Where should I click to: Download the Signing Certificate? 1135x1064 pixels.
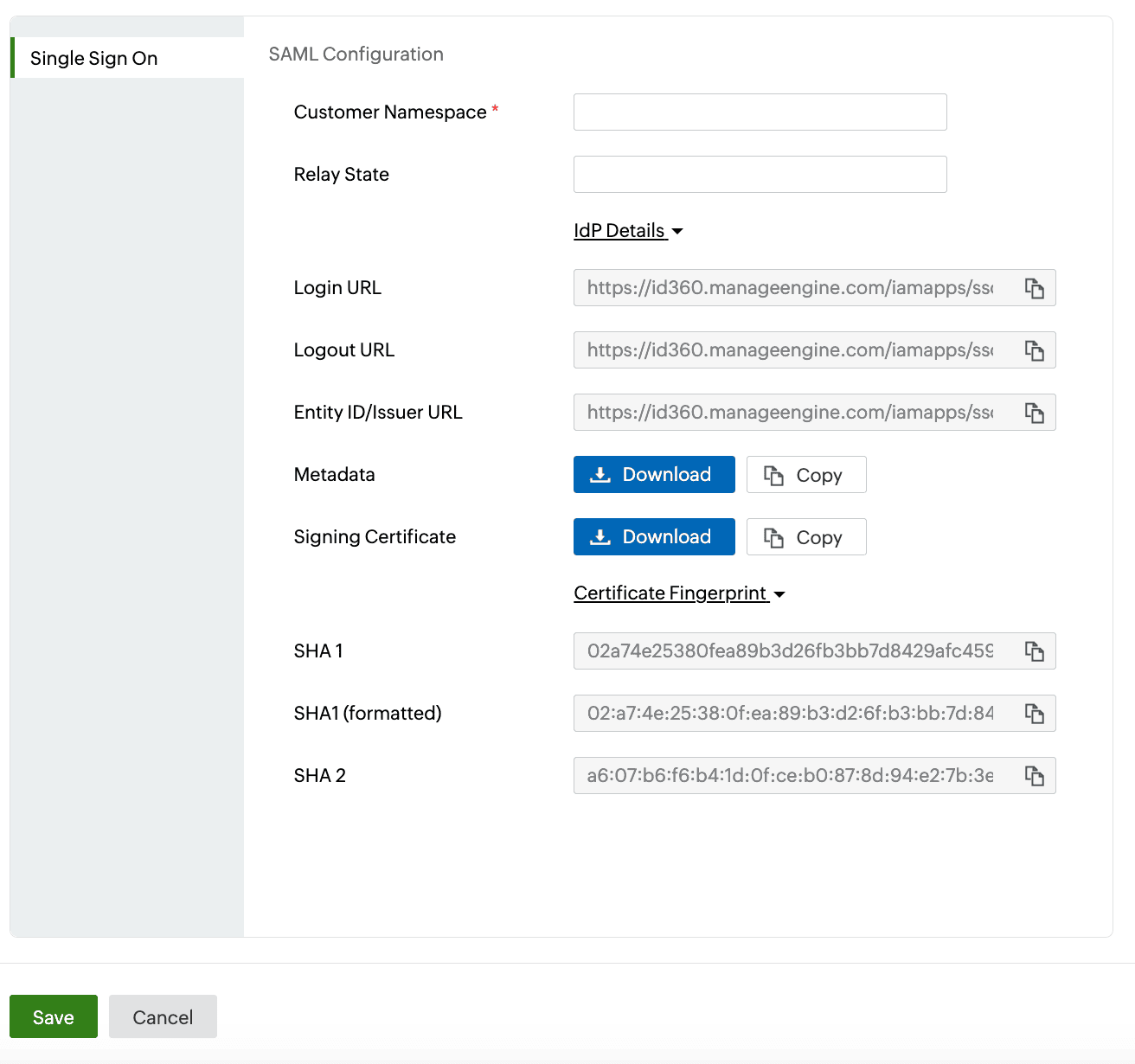click(x=654, y=537)
